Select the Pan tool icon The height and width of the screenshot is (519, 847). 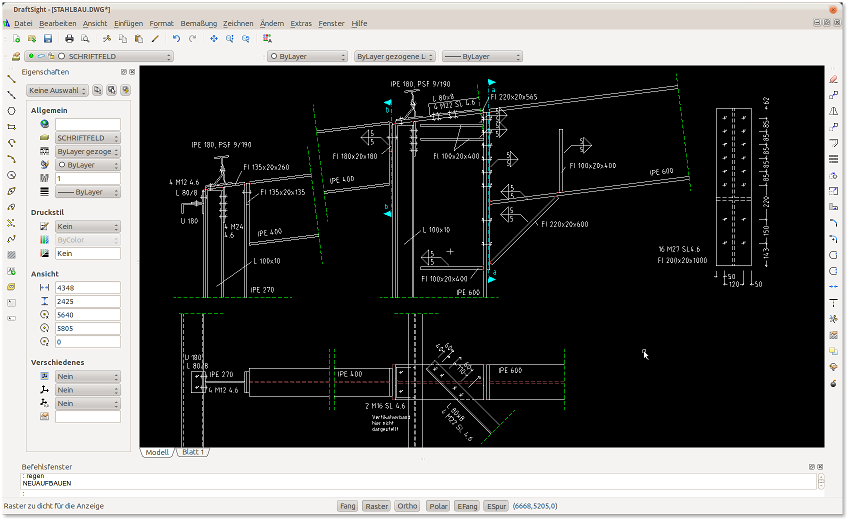click(x=214, y=38)
